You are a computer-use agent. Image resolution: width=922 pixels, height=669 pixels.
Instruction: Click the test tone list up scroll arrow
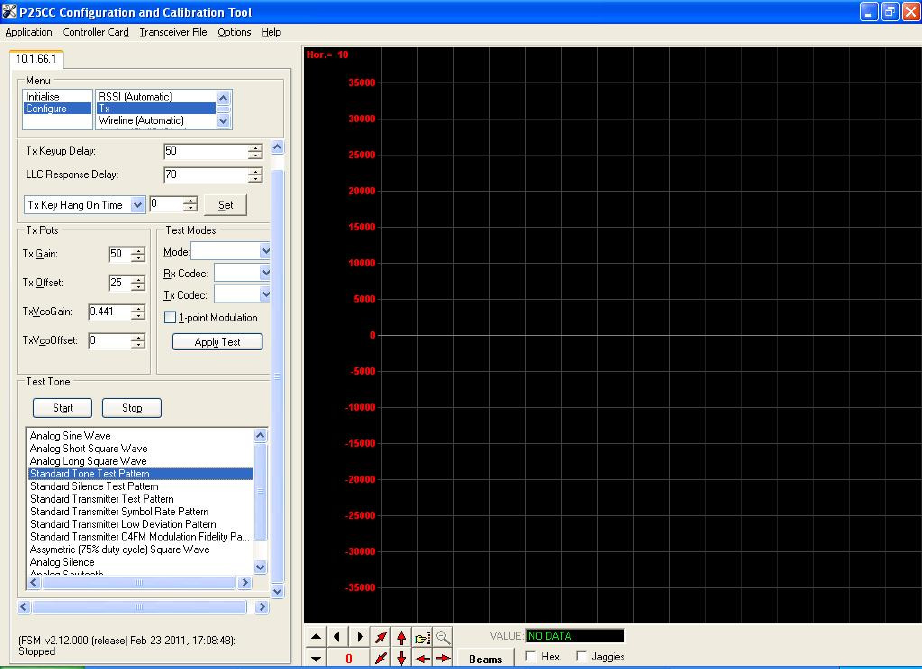[260, 436]
